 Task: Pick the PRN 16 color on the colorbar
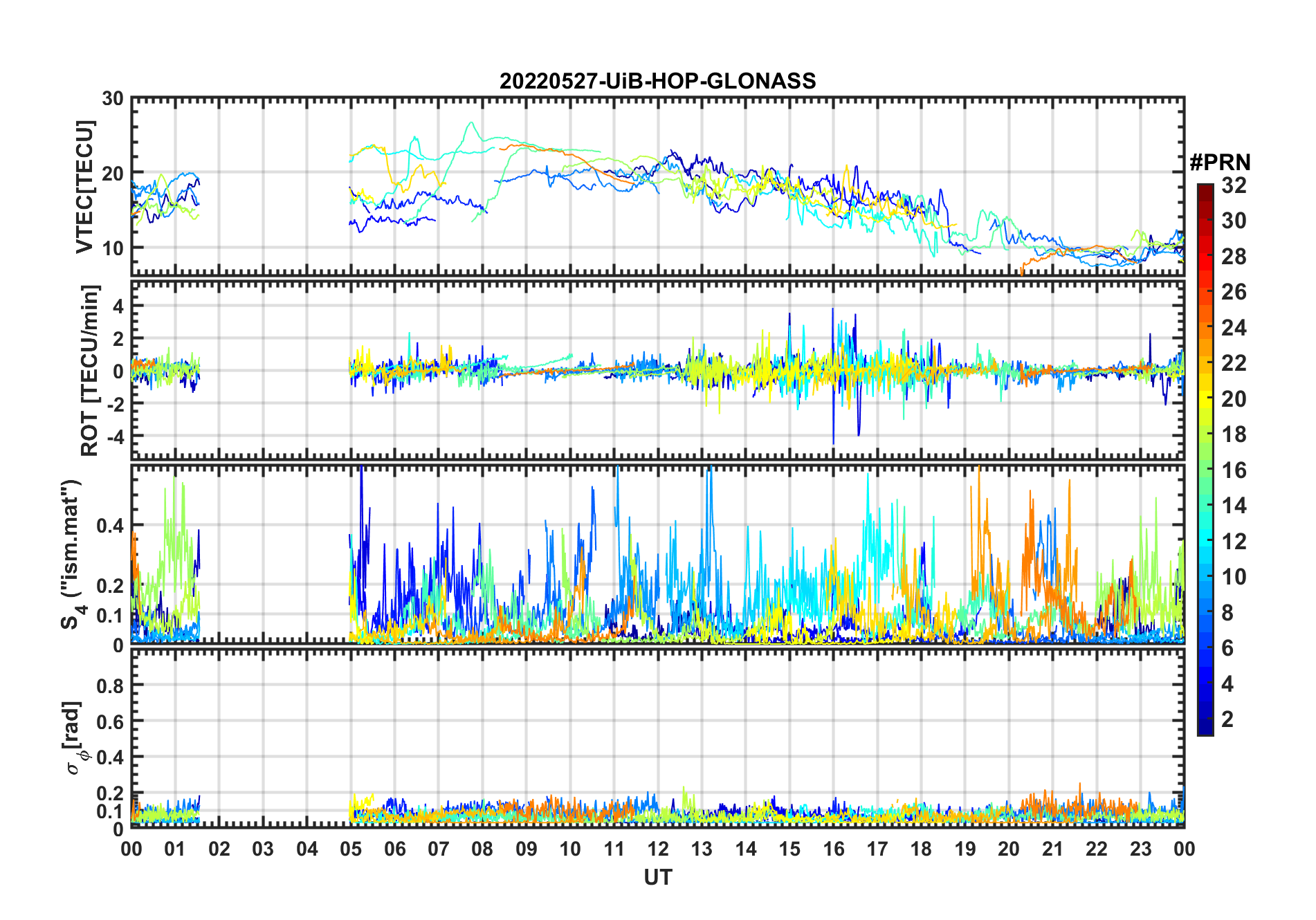click(1205, 470)
